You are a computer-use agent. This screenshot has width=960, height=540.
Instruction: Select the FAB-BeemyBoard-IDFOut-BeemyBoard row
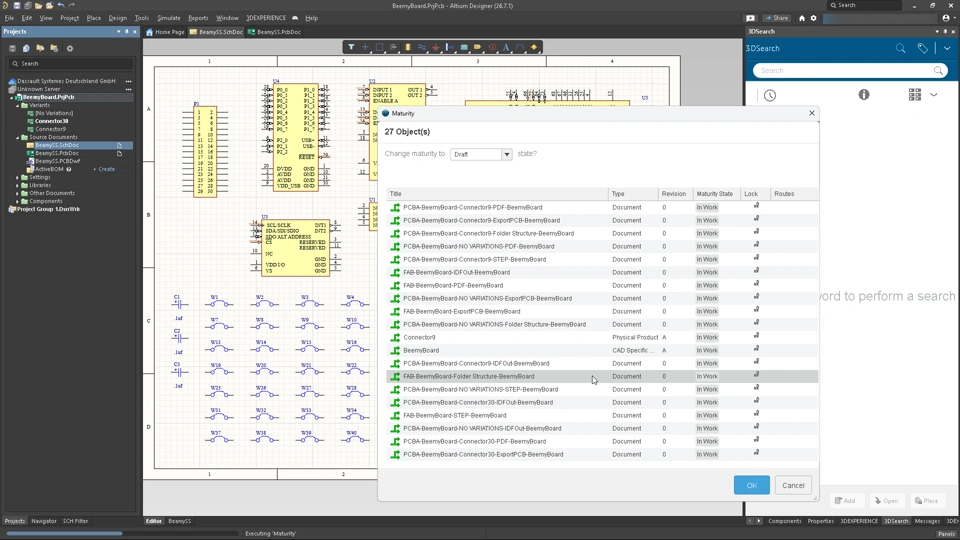coord(602,272)
